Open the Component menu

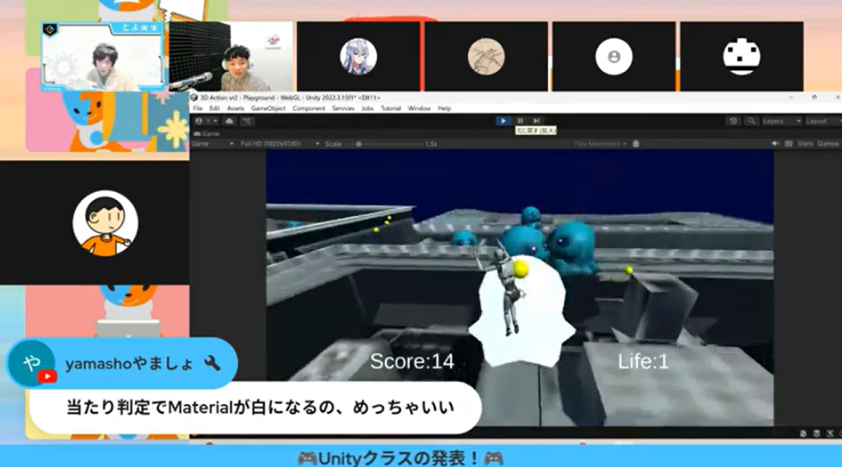tap(309, 108)
